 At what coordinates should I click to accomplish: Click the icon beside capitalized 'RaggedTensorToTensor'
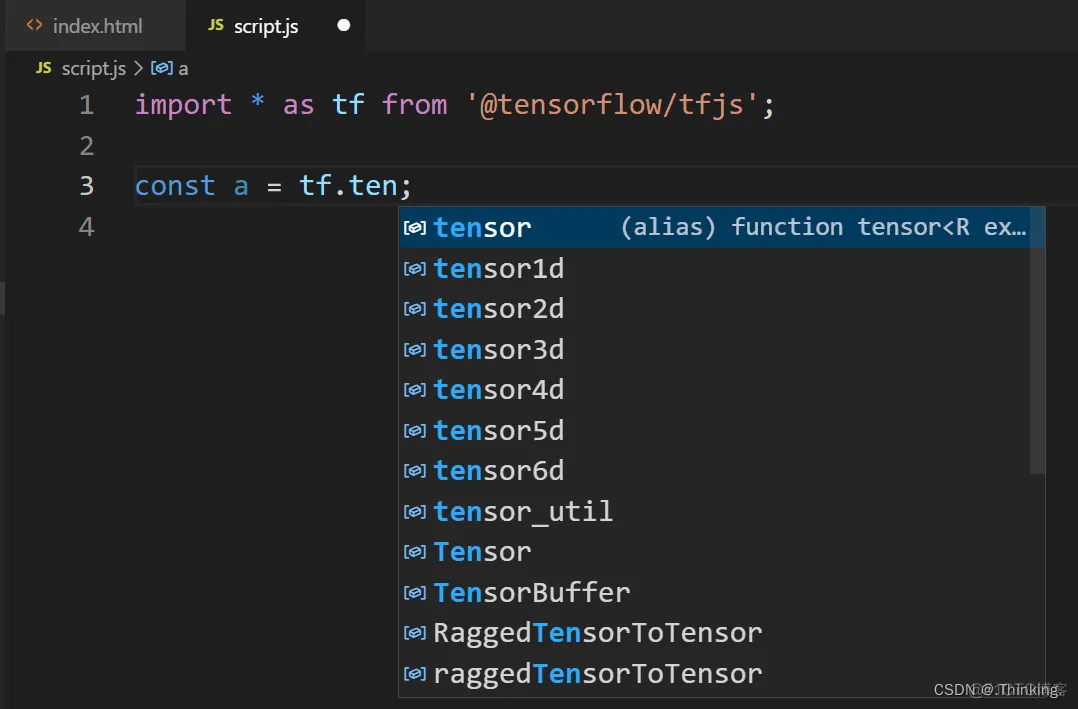[415, 633]
